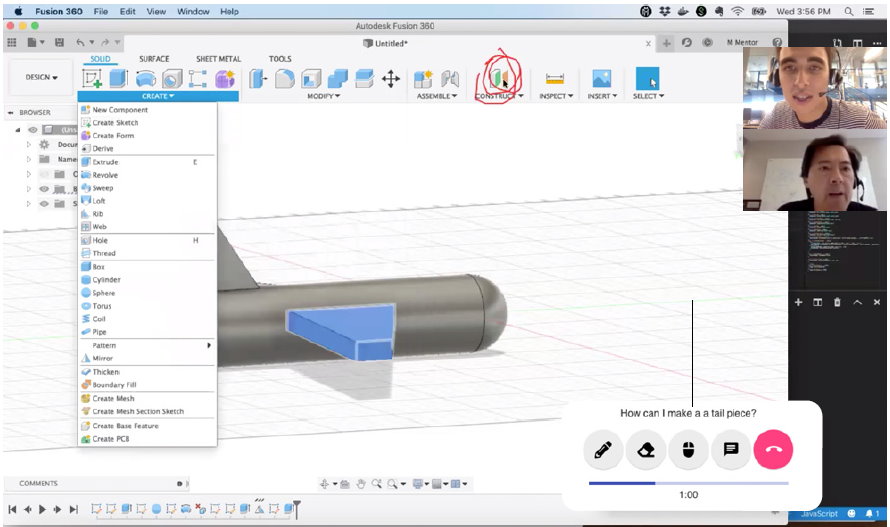This screenshot has height=527, width=890.
Task: Click the Joint assemble icon
Action: point(450,78)
